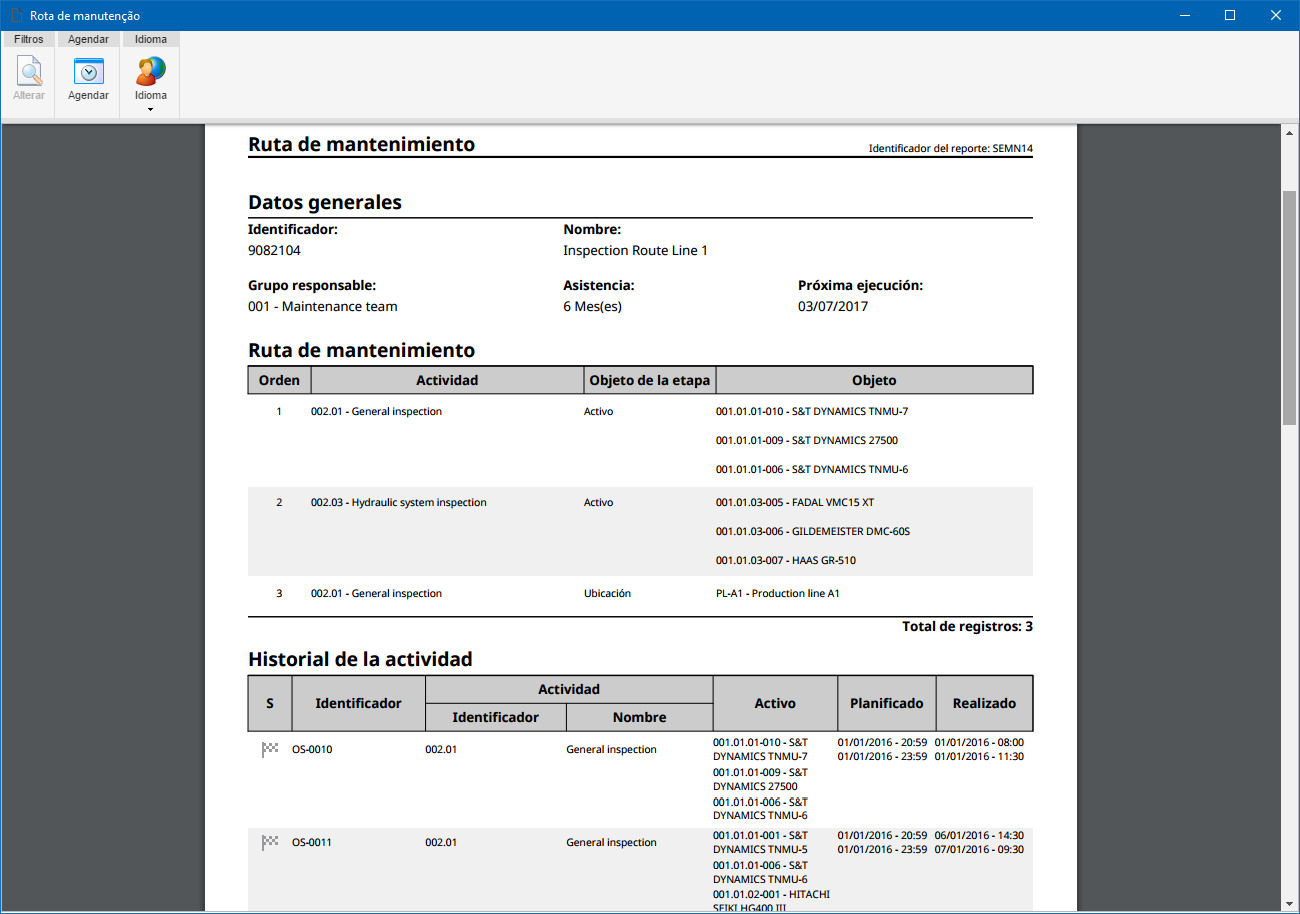This screenshot has height=914, width=1300.
Task: Click the Alterar magnifier icon
Action: coord(29,71)
